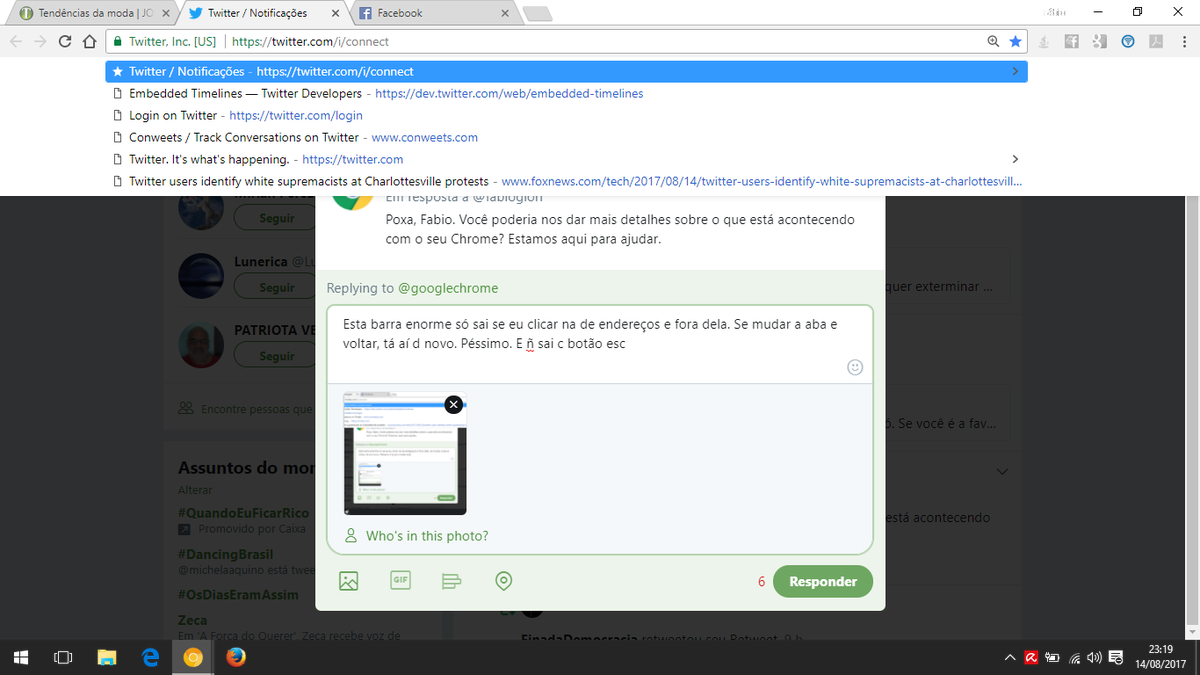Open the Action Center notifications icon
The width and height of the screenshot is (1200, 675).
point(1116,658)
